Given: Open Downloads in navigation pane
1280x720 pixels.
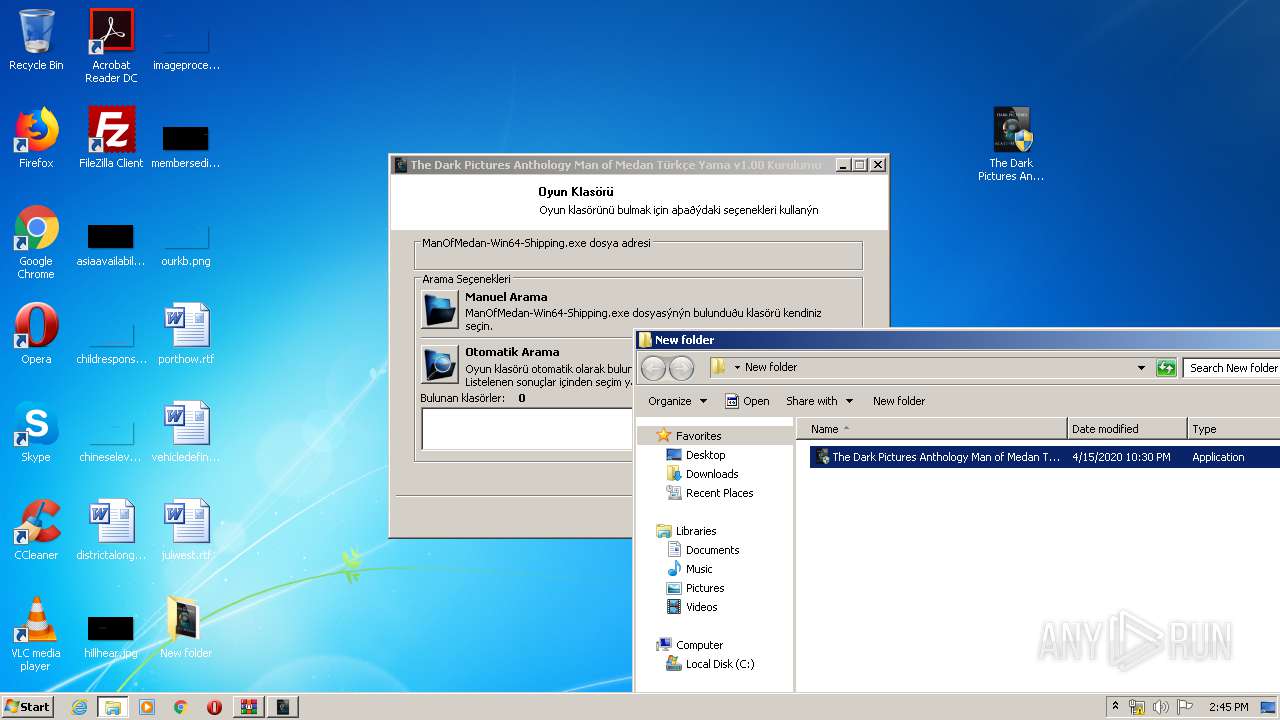Looking at the screenshot, I should [712, 474].
